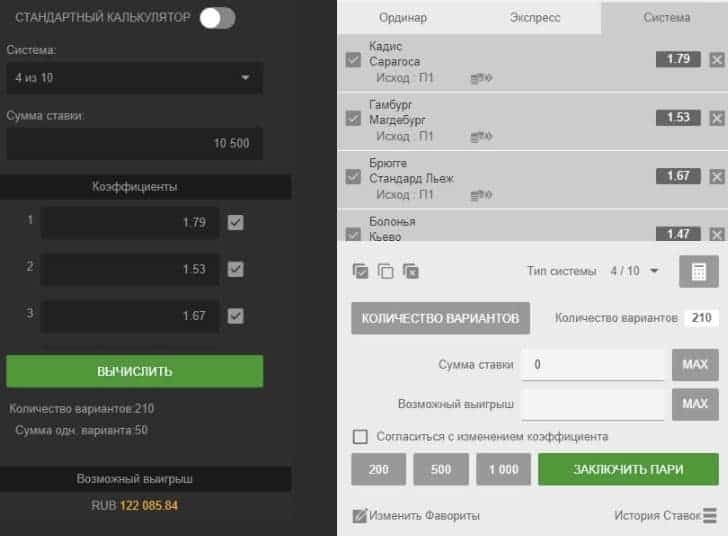Click the deselect-all bets icon
Screen dimensions: 728x536
tap(385, 271)
